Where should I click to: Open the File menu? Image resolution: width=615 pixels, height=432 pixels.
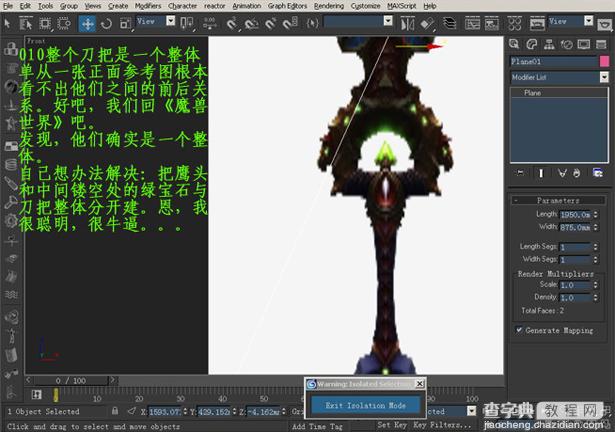(x=8, y=6)
